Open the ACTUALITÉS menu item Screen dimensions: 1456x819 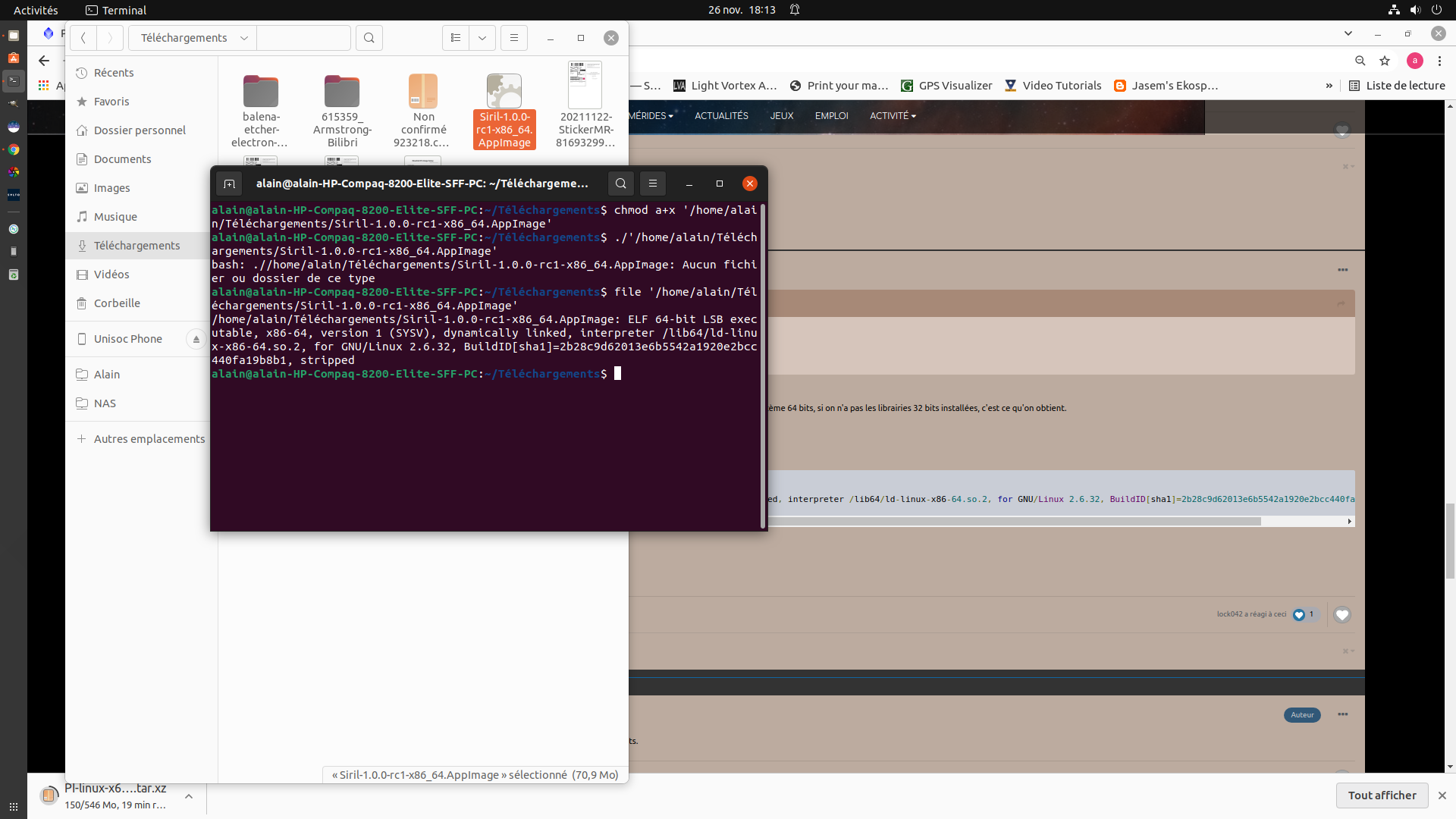coord(721,116)
